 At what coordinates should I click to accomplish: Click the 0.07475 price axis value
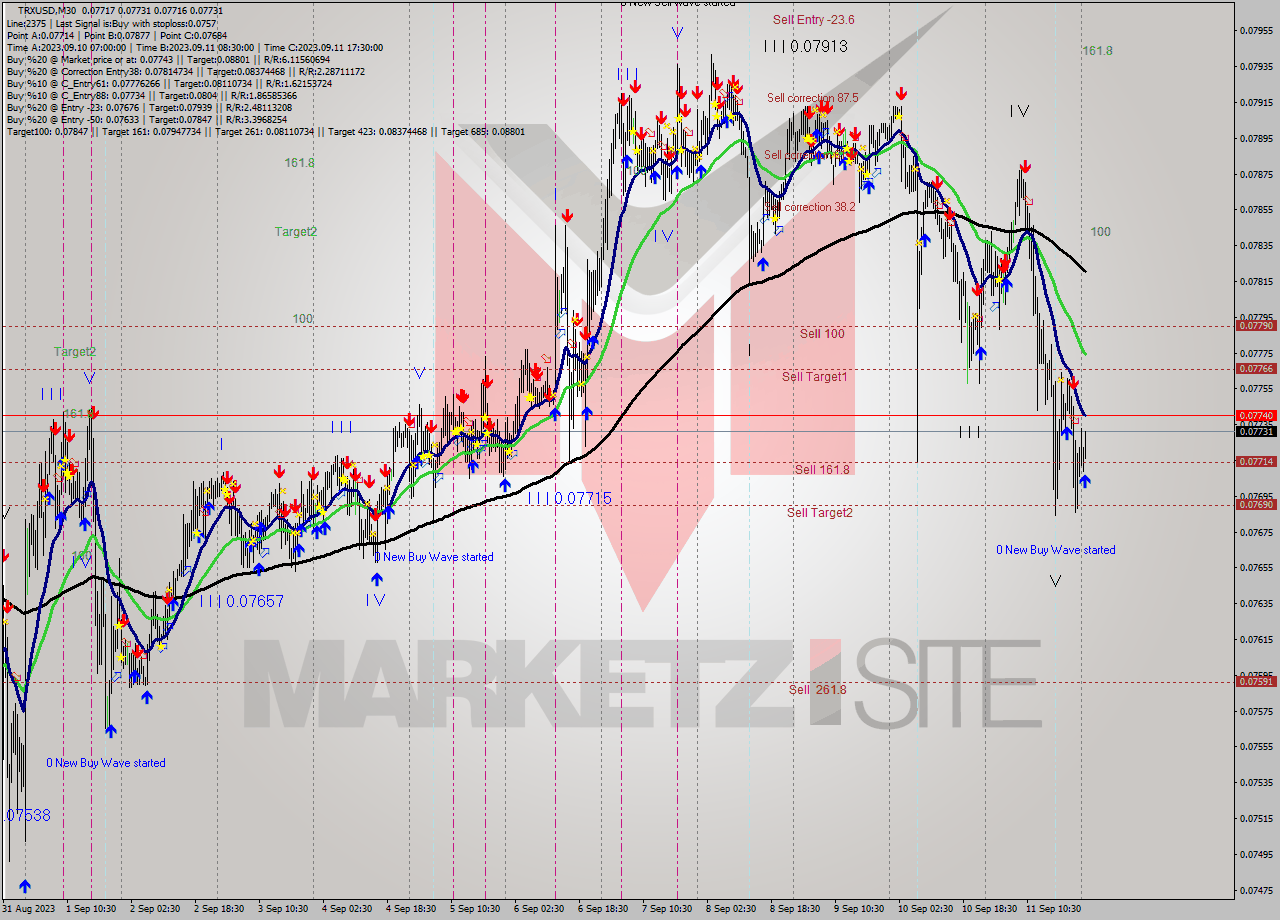[1256, 890]
